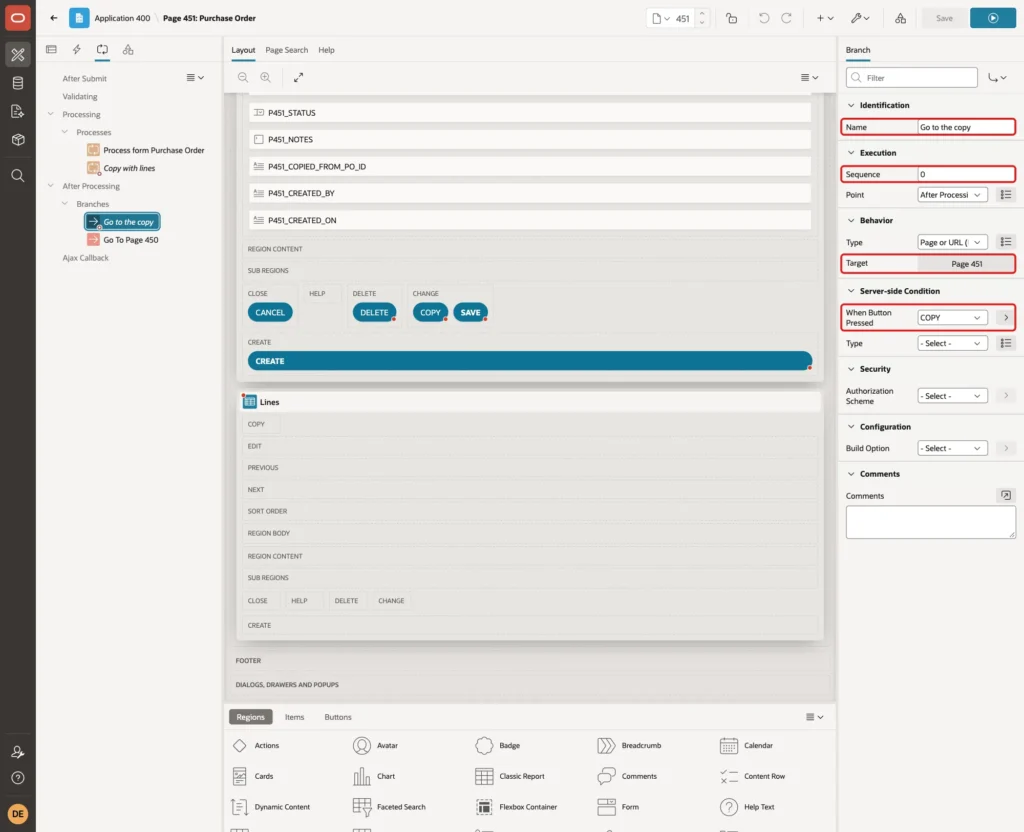
Task: Open the administration user-settings icon
Action: point(18,752)
